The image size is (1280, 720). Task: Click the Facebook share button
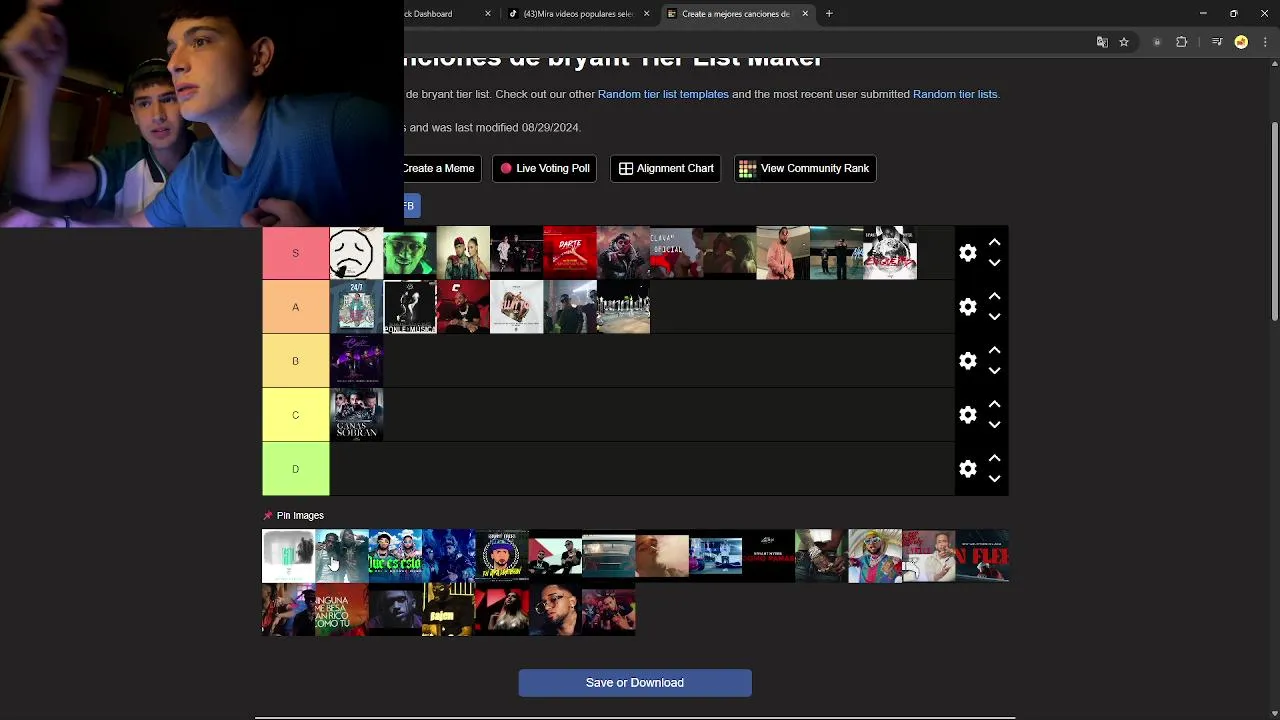[x=411, y=206]
